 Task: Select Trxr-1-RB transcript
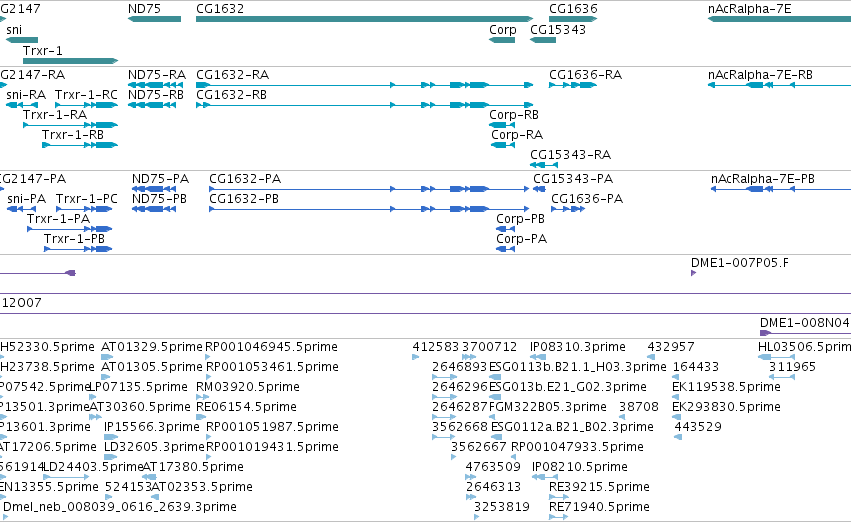point(80,145)
